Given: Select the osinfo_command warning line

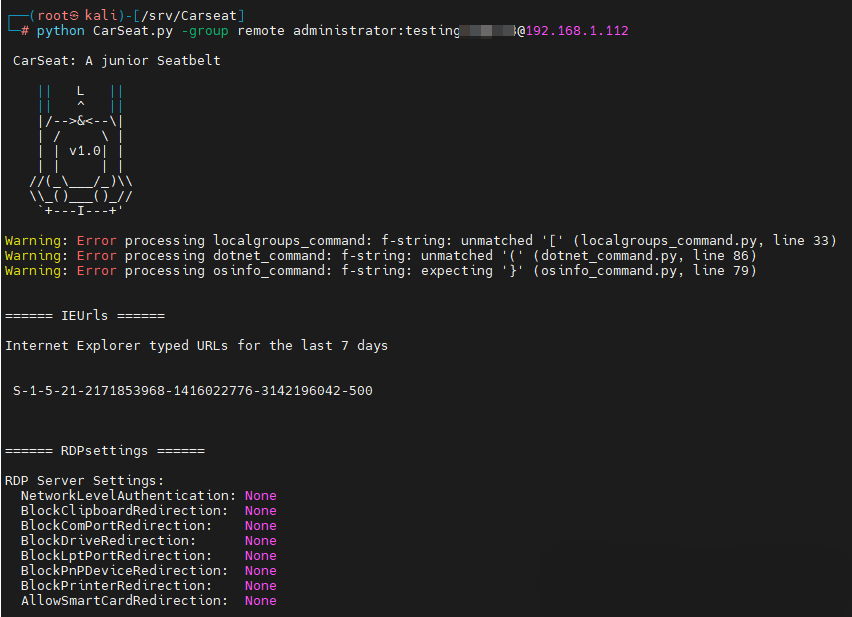Looking at the screenshot, I should [380, 271].
